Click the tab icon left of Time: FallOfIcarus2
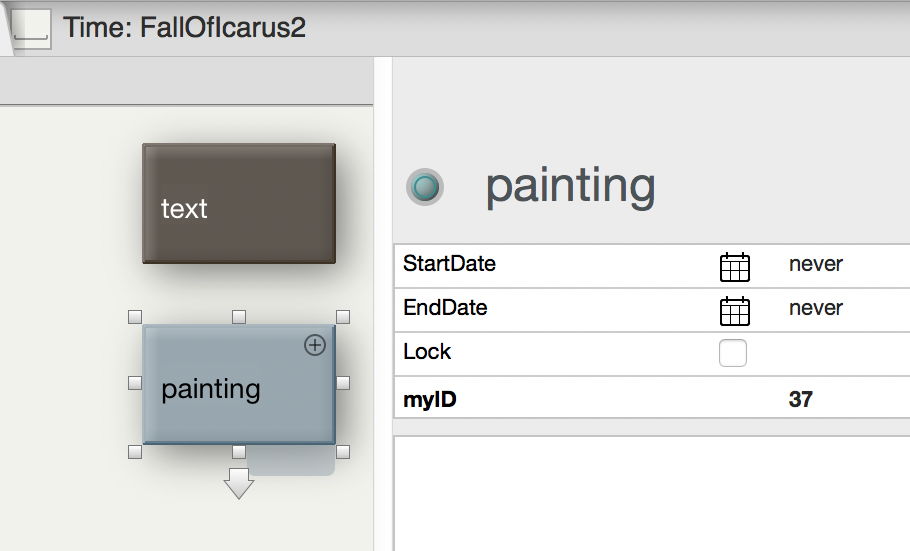This screenshot has width=910, height=551. (31, 27)
